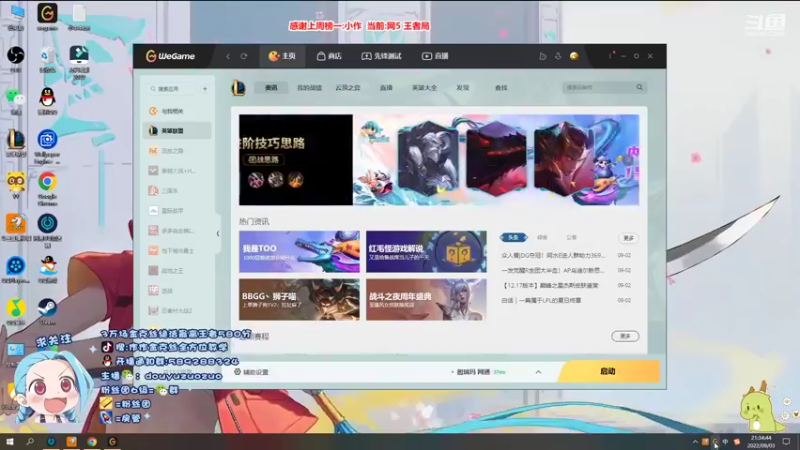Switch to the 我的战绩 tab
This screenshot has height=450, width=800.
(x=309, y=88)
